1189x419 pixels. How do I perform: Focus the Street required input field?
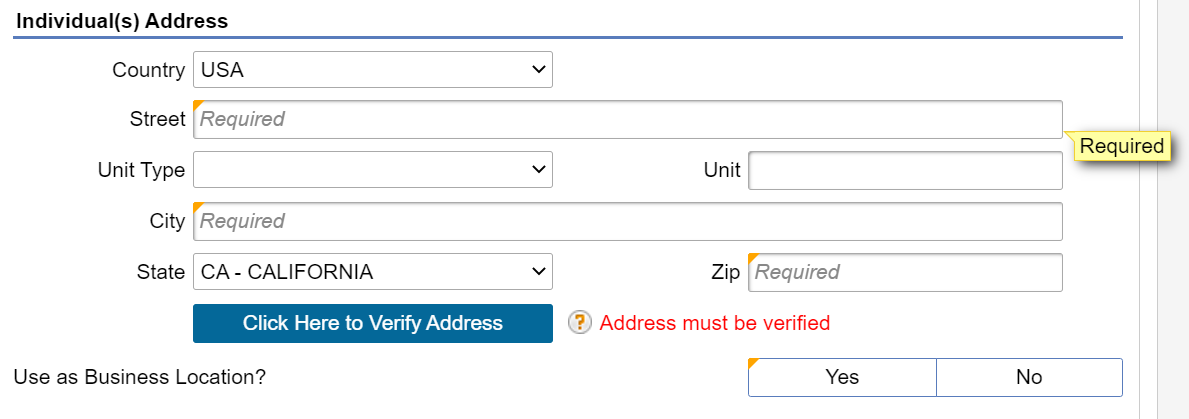click(x=628, y=120)
